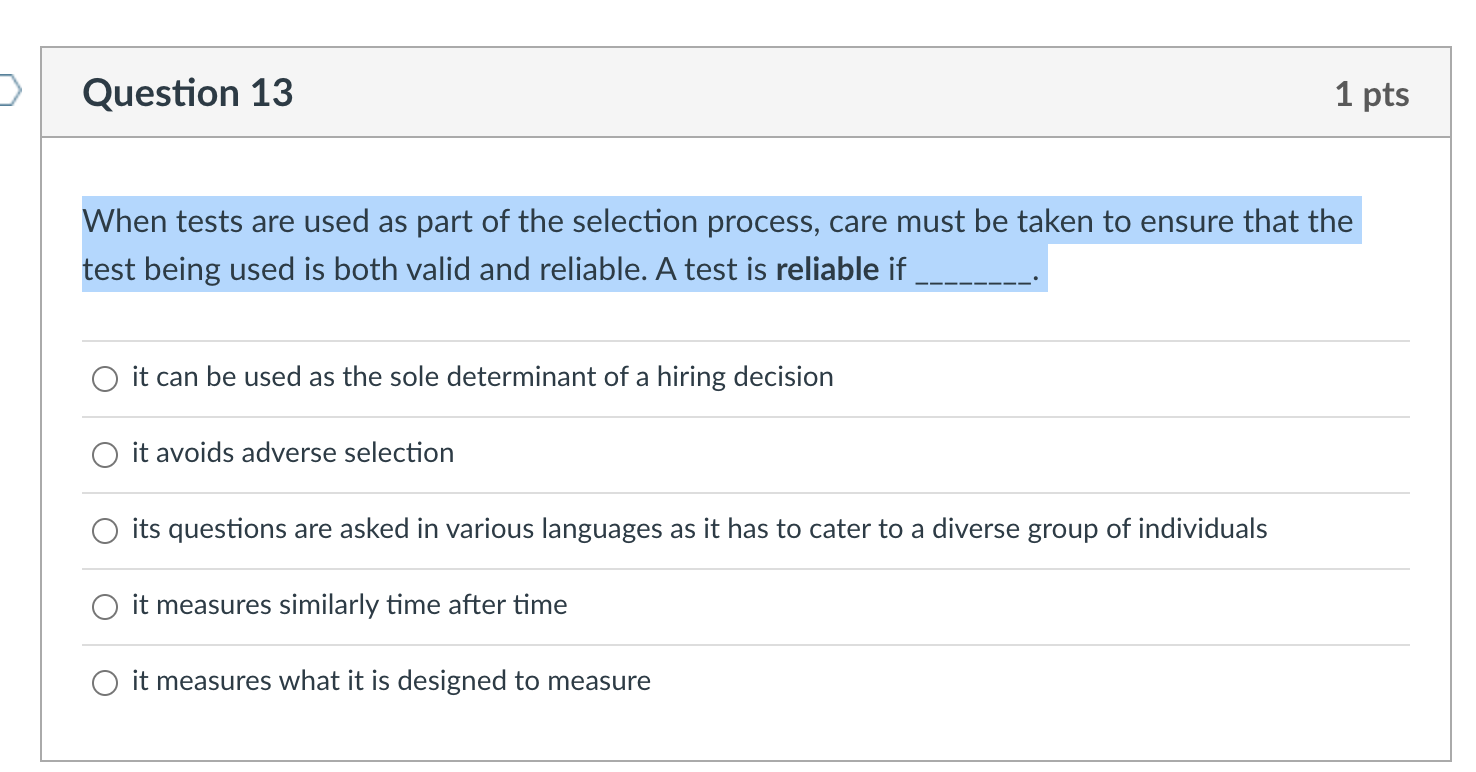Viewport: 1476px width, 772px height.
Task: Click the answer text 'it measures similarly time after time'
Action: pos(349,605)
